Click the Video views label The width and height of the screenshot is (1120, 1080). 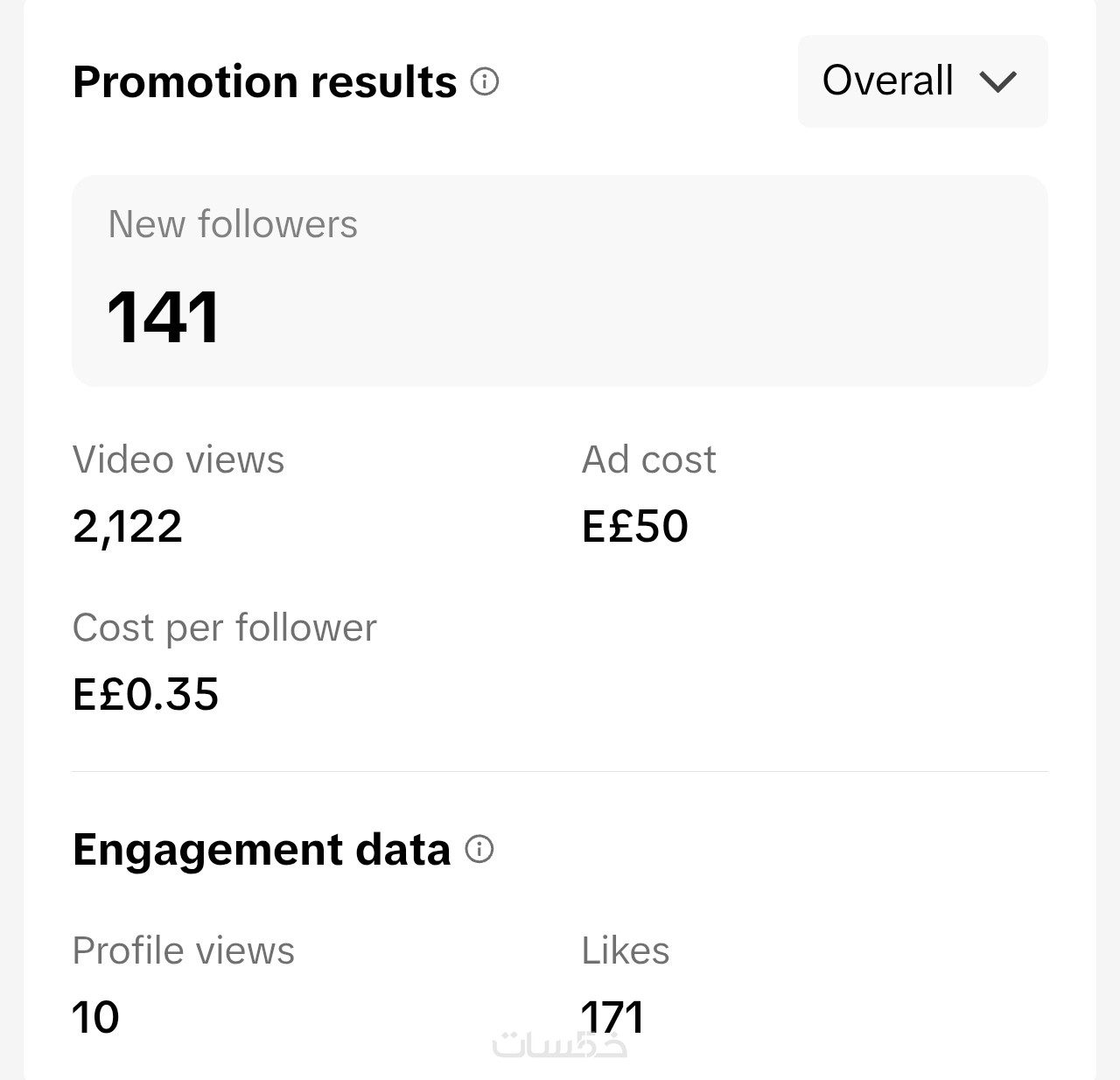click(x=178, y=459)
